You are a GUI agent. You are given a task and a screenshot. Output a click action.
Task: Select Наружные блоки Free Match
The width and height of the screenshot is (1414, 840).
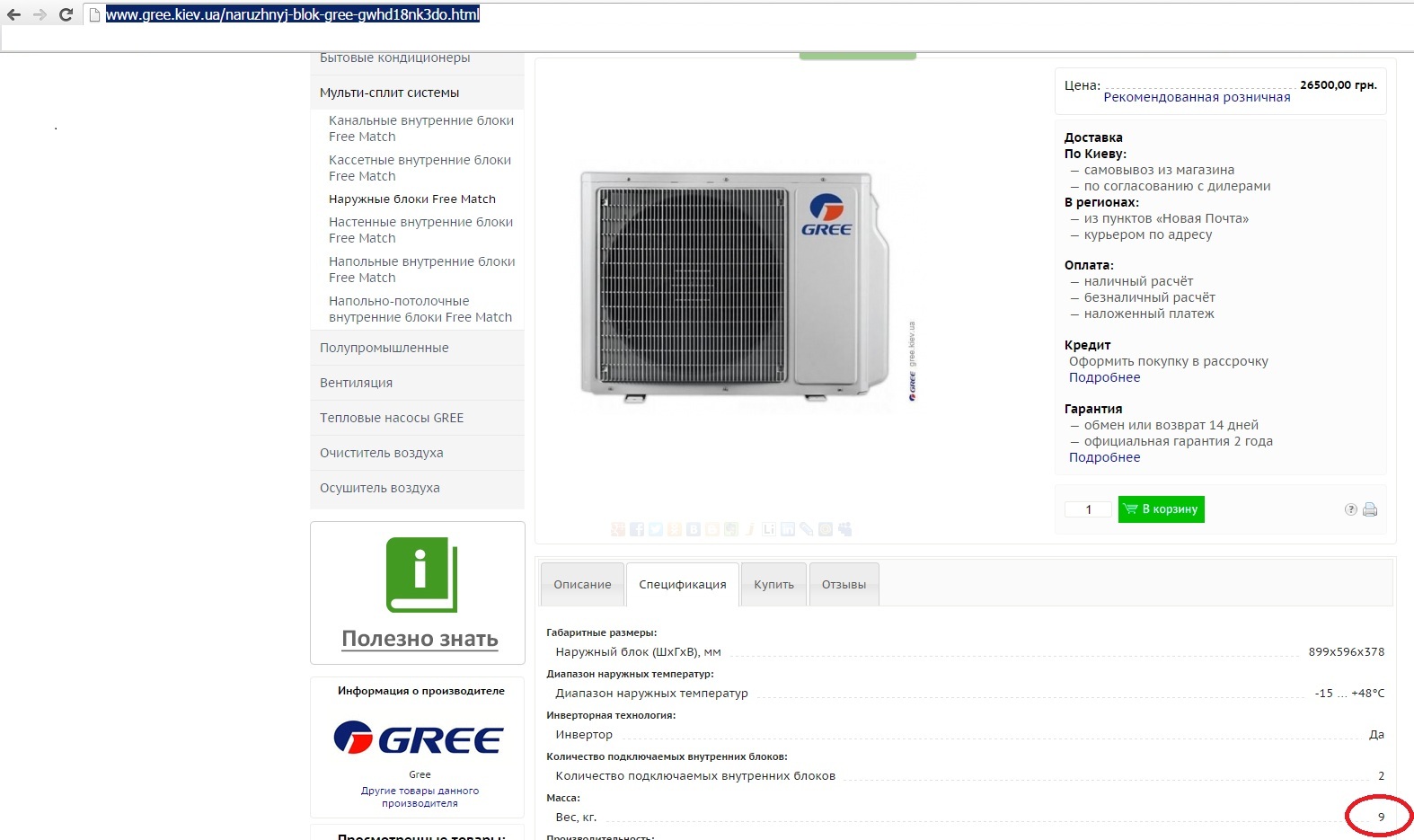pyautogui.click(x=412, y=199)
